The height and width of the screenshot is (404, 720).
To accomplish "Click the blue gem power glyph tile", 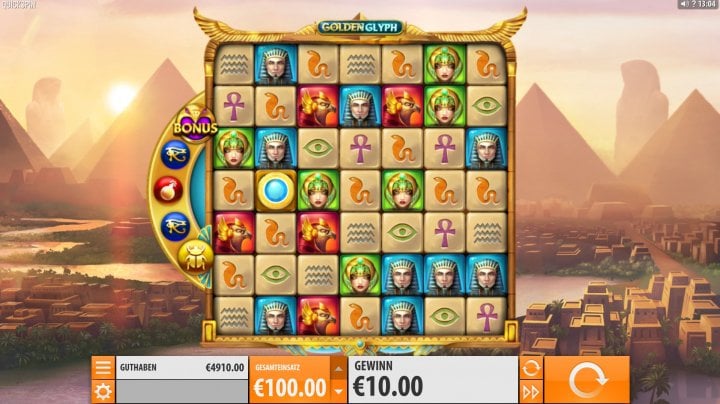I will coord(276,191).
